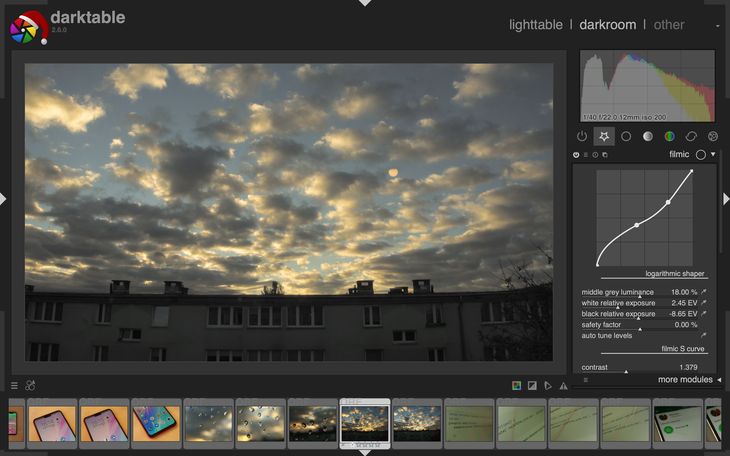Click the histogram display
This screenshot has height=456, width=730.
[647, 86]
